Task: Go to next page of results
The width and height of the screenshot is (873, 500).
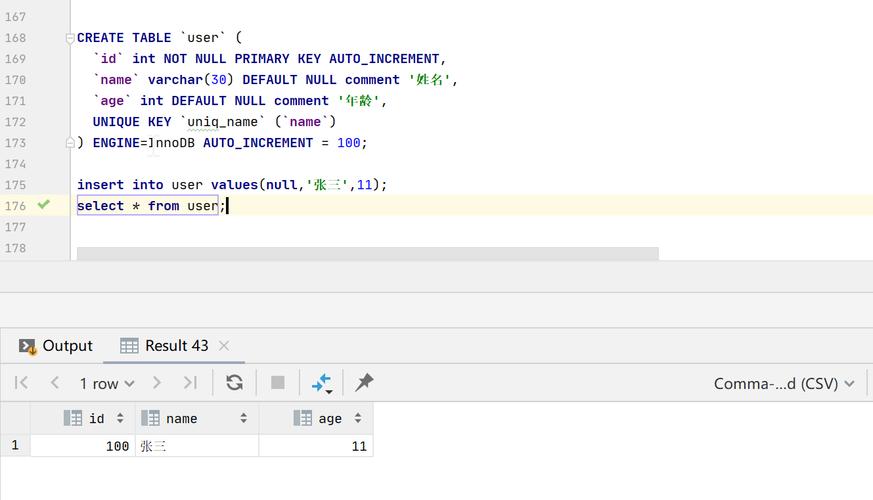Action: [x=157, y=383]
